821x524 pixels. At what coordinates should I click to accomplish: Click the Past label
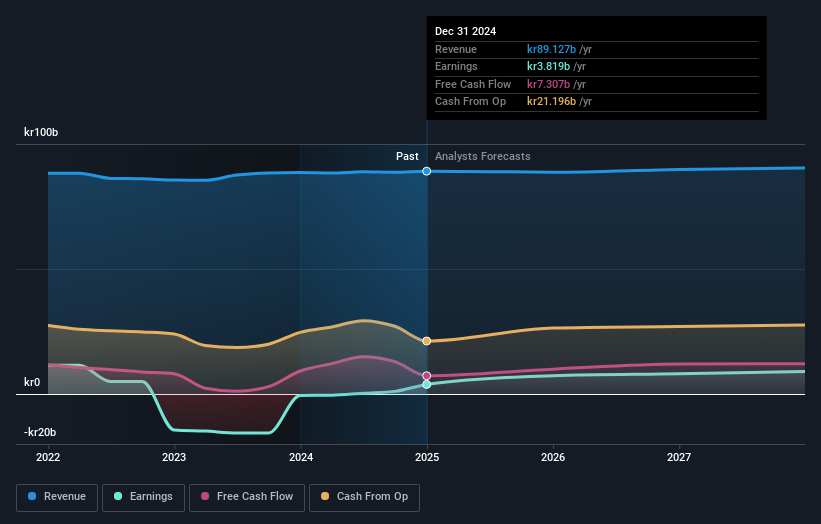pyautogui.click(x=407, y=156)
